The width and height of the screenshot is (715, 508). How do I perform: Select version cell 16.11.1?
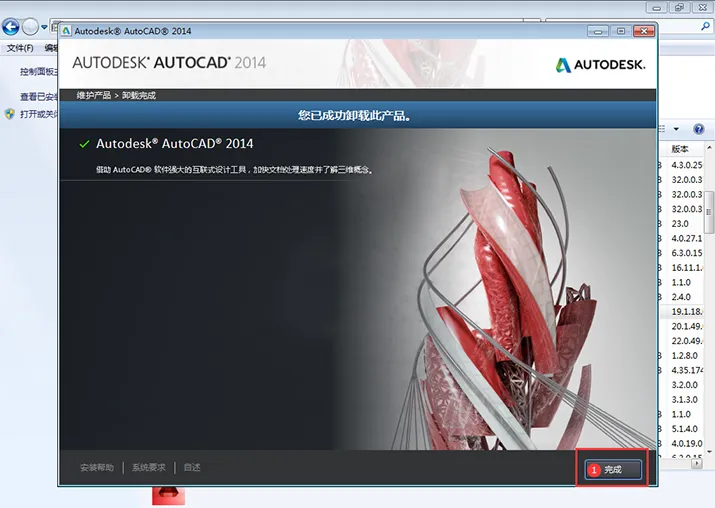click(687, 267)
